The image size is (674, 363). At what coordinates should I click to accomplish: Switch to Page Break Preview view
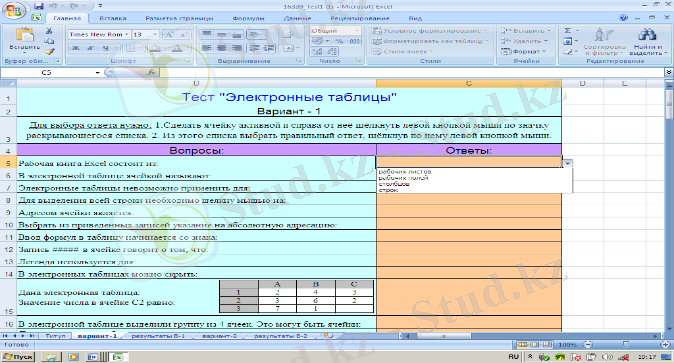coord(547,345)
